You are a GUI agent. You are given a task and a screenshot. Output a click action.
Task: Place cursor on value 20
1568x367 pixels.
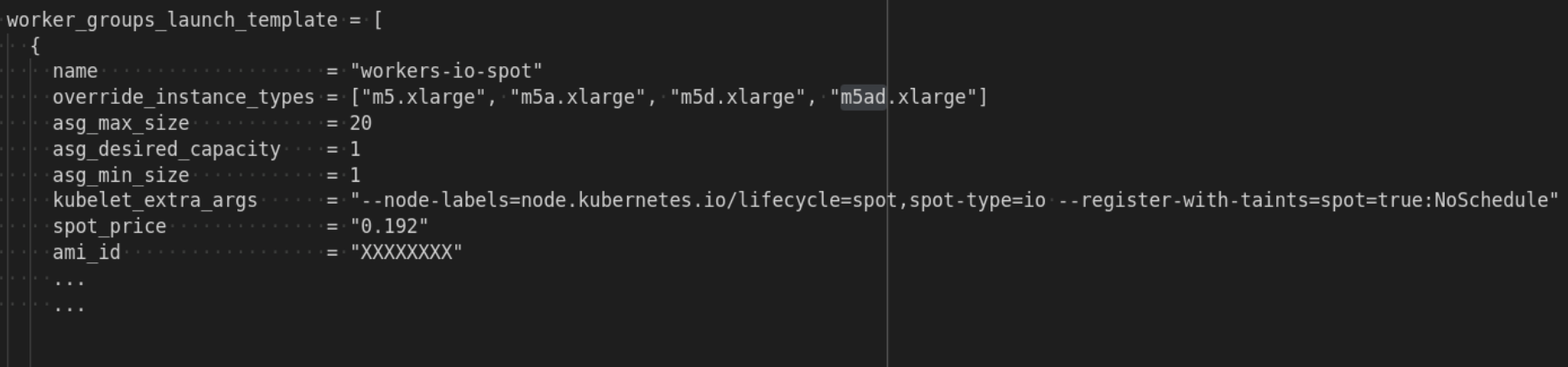(361, 123)
